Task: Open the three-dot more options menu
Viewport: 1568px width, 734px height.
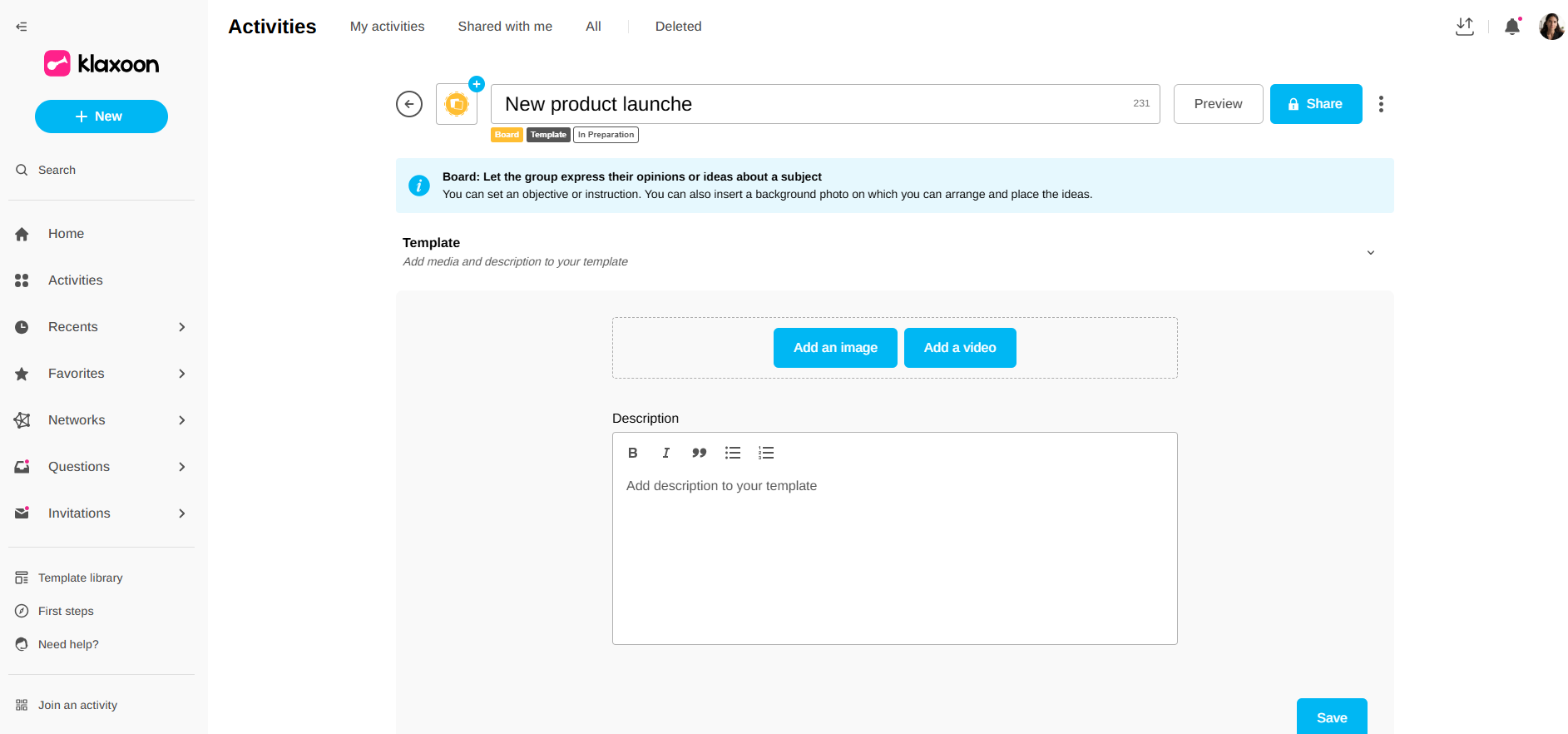Action: pyautogui.click(x=1381, y=104)
